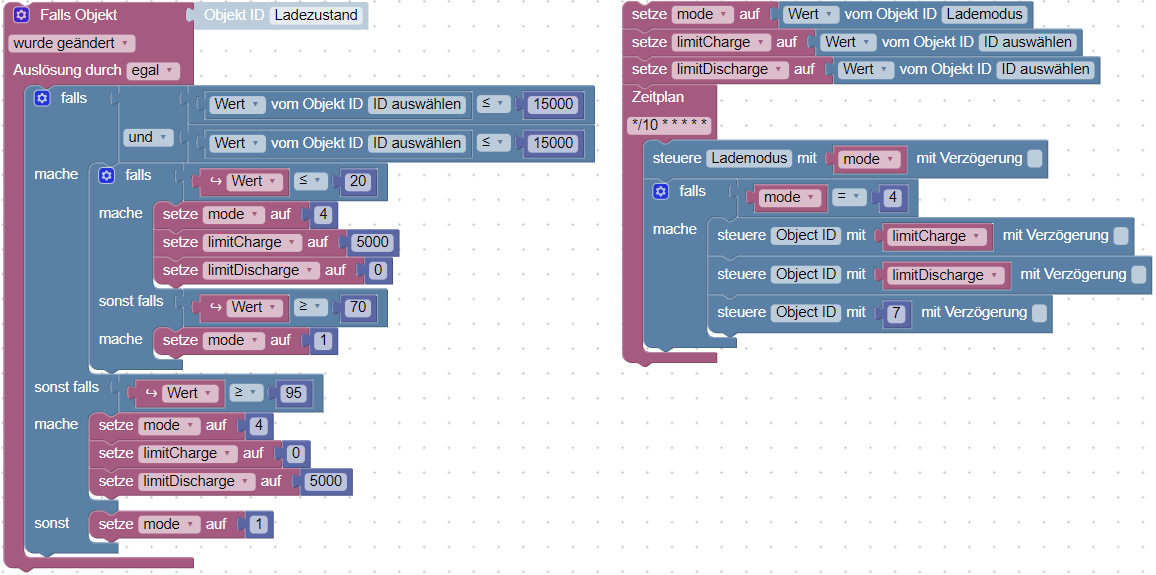The width and height of the screenshot is (1156, 575).
Task: Open gear settings of the 'und' condition falls block
Action: (x=43, y=98)
